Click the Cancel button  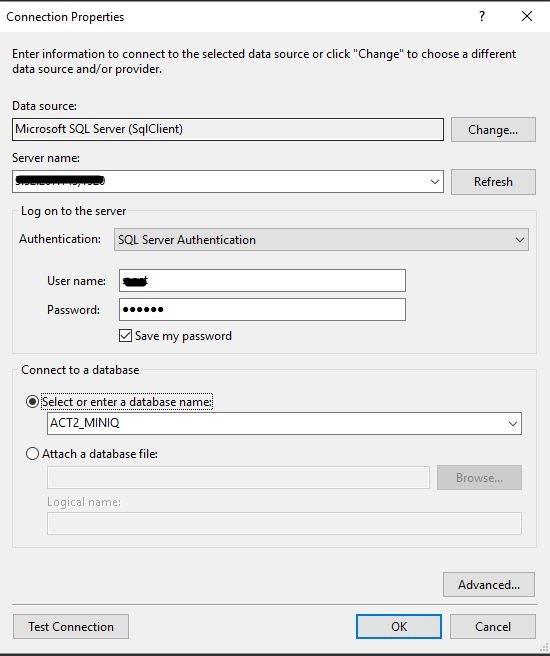pos(493,626)
